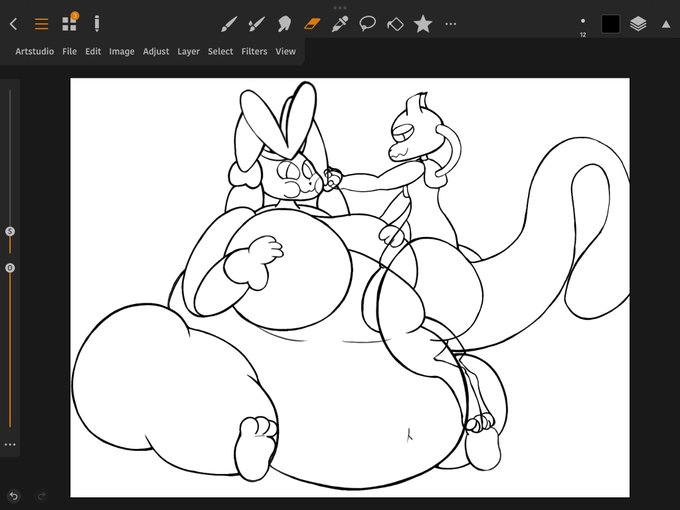Select the Wet brush tool
The height and width of the screenshot is (510, 680).
click(256, 24)
